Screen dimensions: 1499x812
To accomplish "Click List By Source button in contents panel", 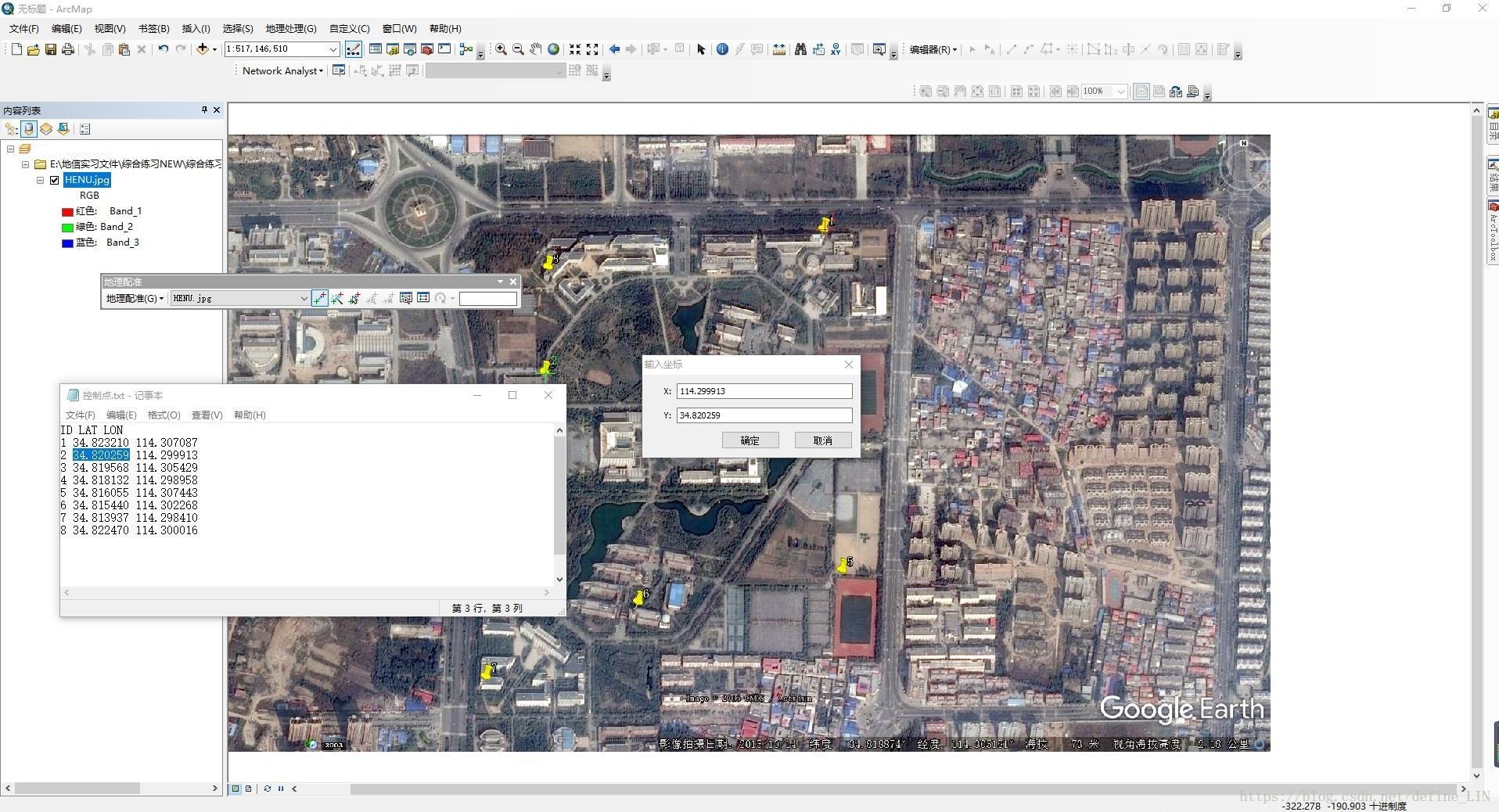I will [29, 129].
